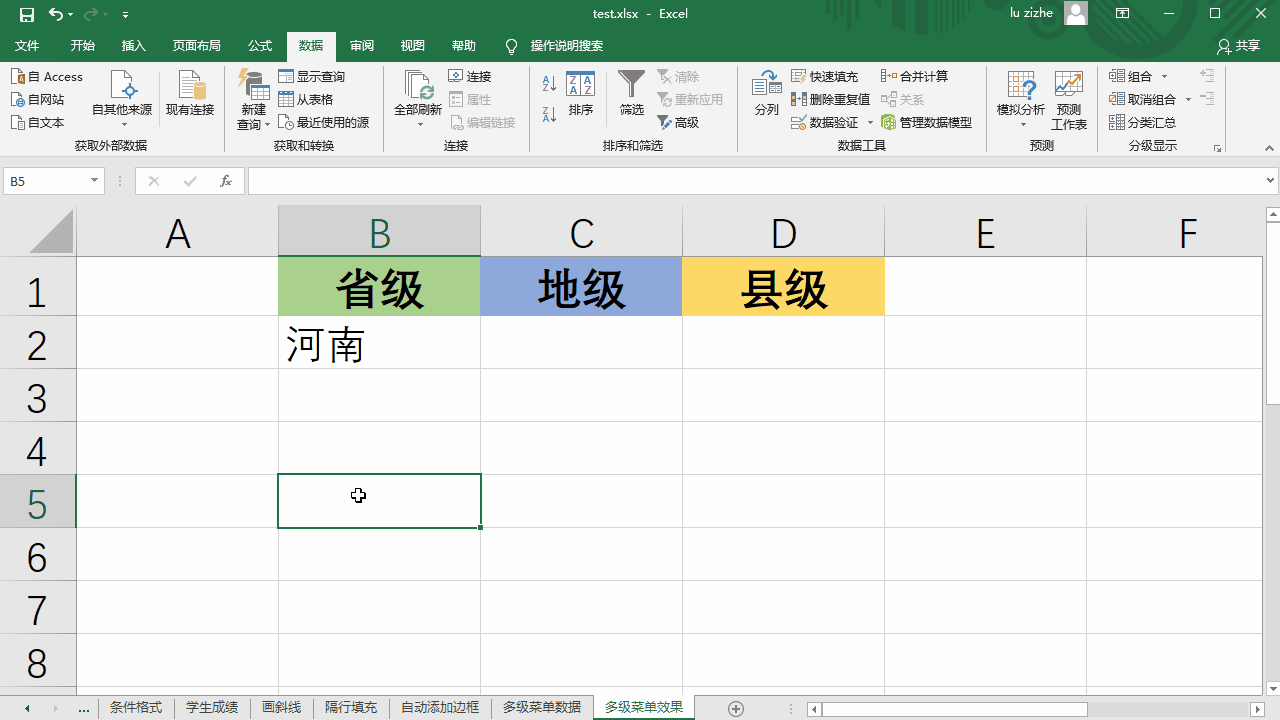The image size is (1280, 720).
Task: Click Remove Duplicates (删除重复值)
Action: pos(831,99)
